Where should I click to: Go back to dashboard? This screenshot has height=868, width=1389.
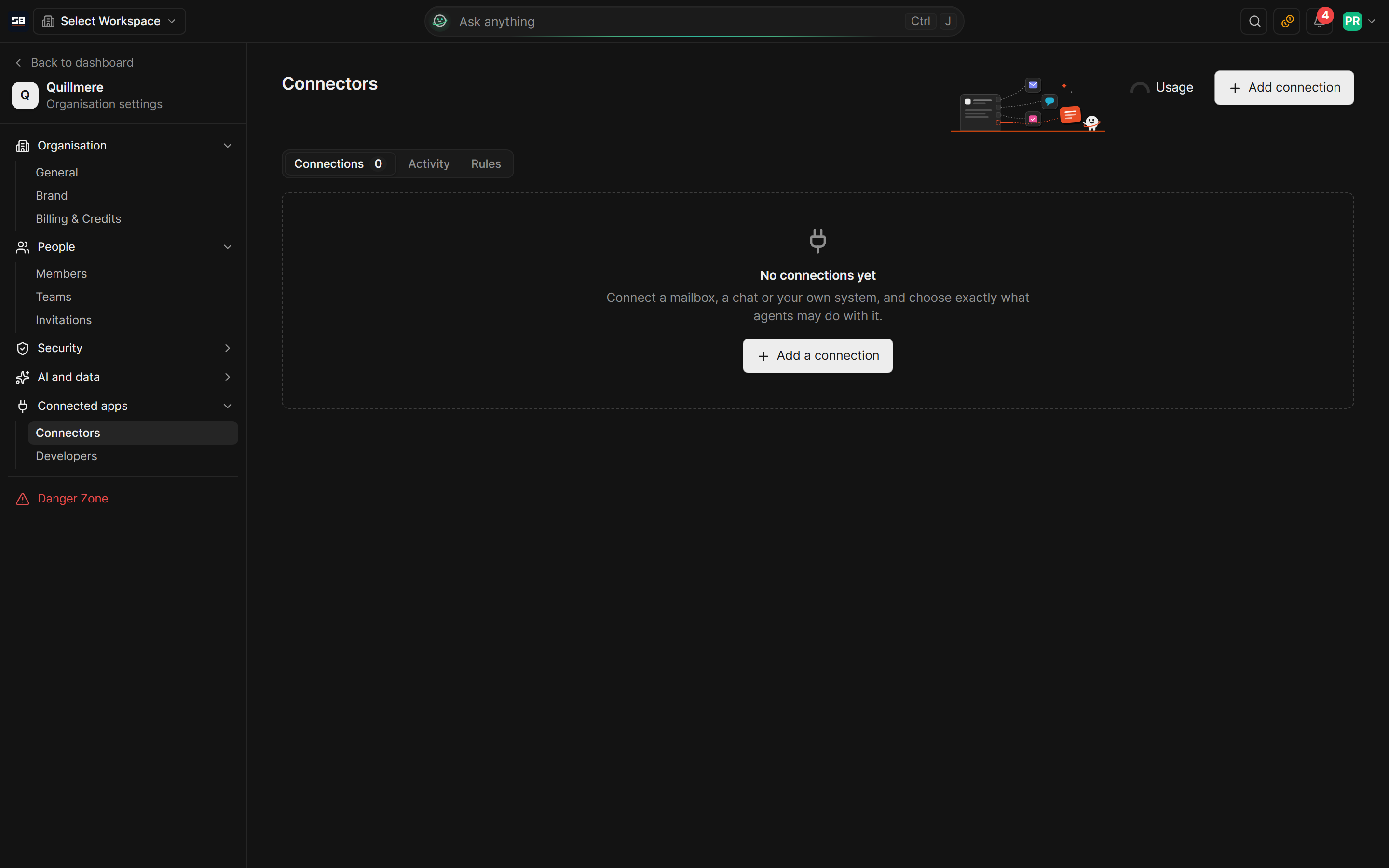(74, 63)
